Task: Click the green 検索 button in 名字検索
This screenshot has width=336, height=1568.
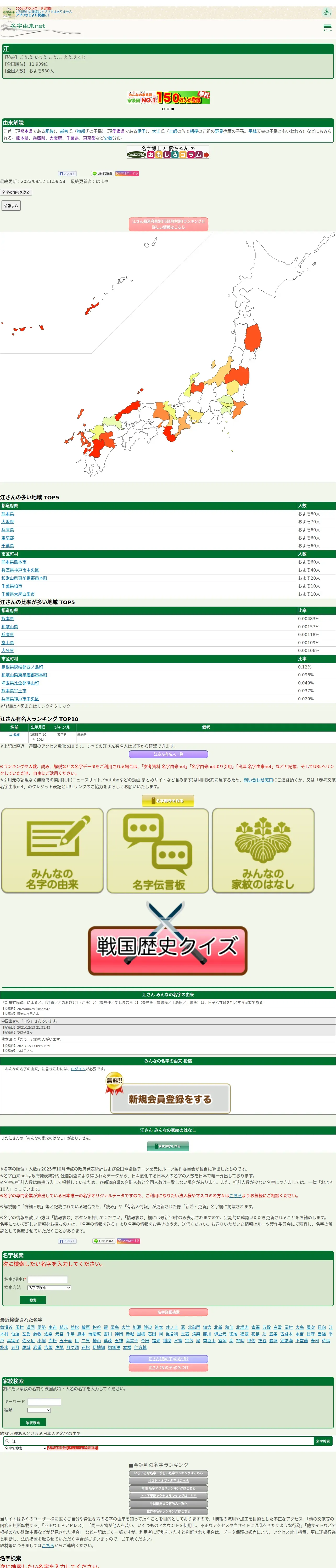Action: (x=33, y=1300)
